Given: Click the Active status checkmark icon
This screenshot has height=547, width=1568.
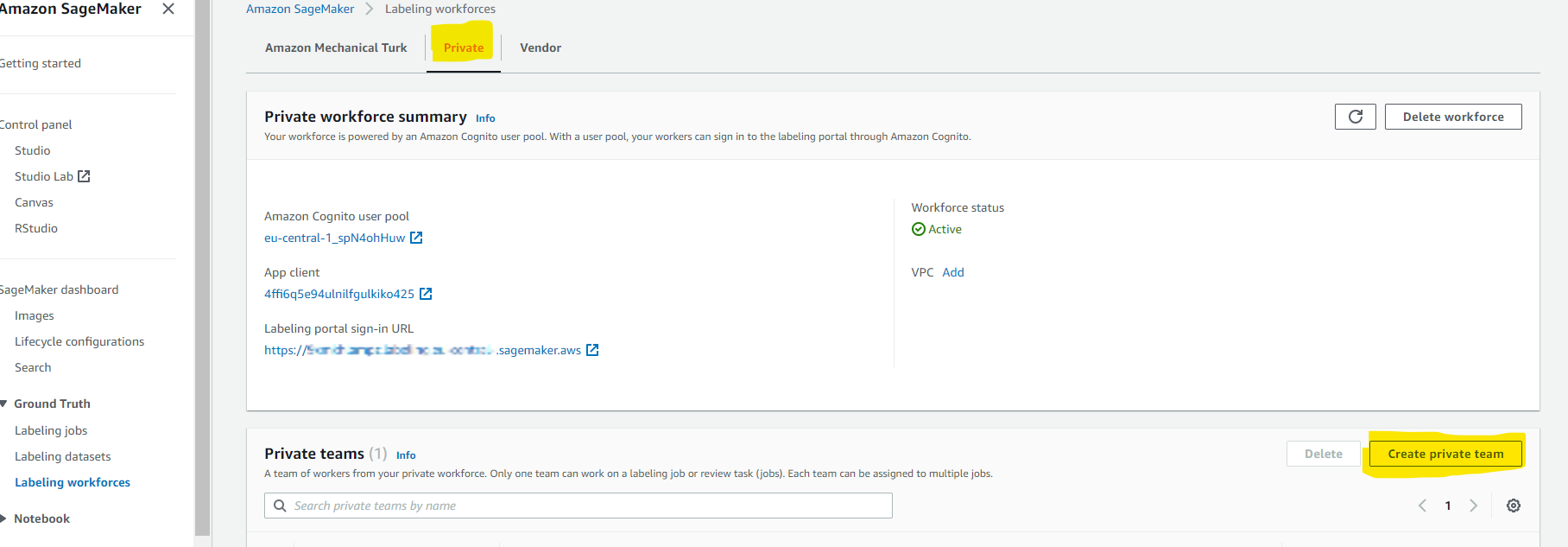Looking at the screenshot, I should (918, 229).
